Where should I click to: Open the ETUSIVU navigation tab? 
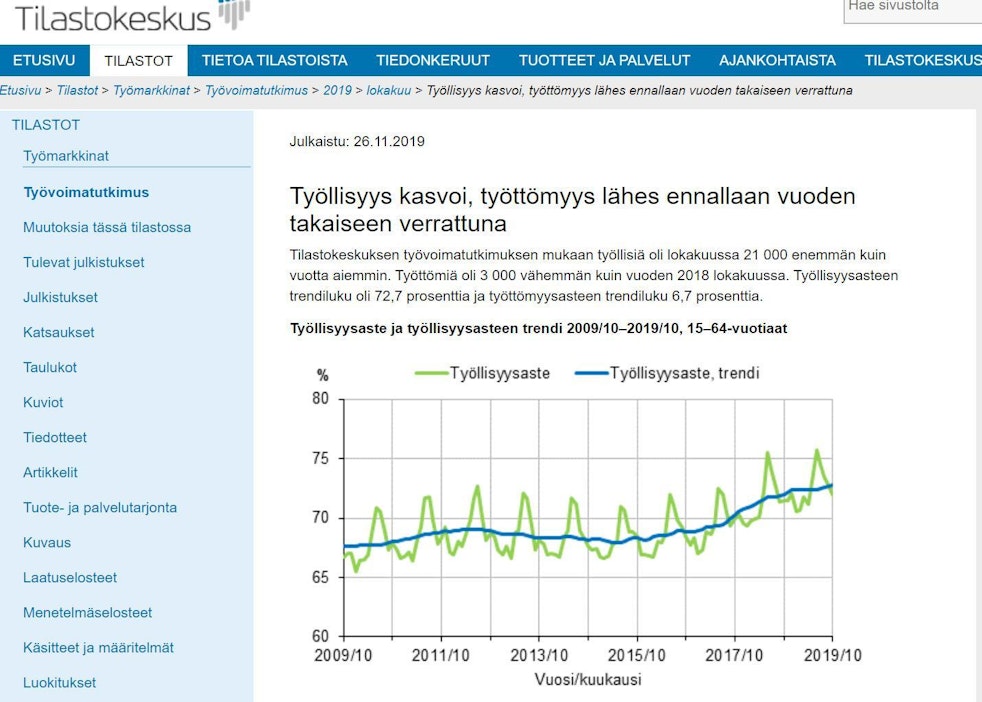(44, 60)
